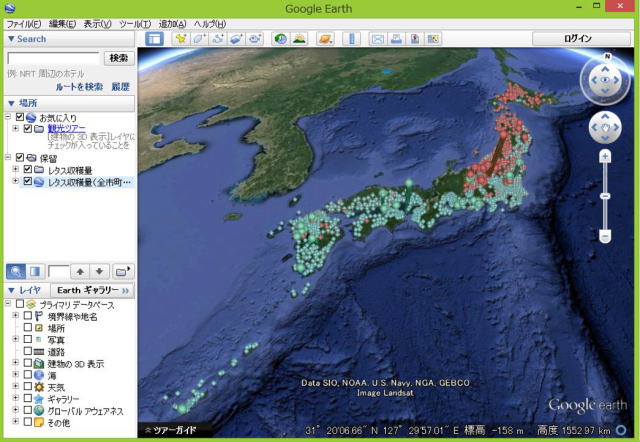
Task: Open the ツール(T) menu
Action: point(134,23)
